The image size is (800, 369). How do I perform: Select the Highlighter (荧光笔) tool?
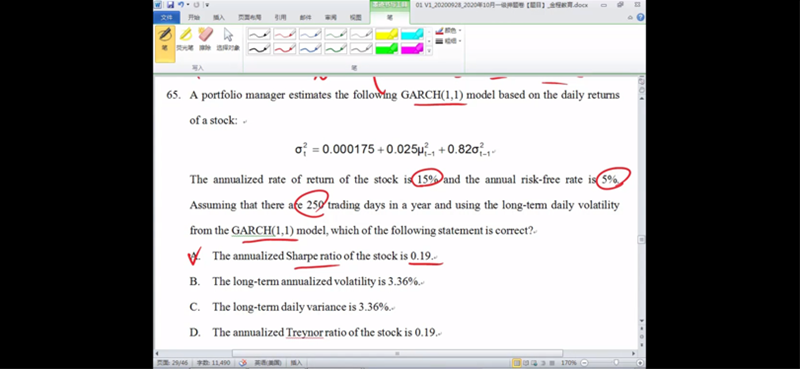tap(185, 39)
